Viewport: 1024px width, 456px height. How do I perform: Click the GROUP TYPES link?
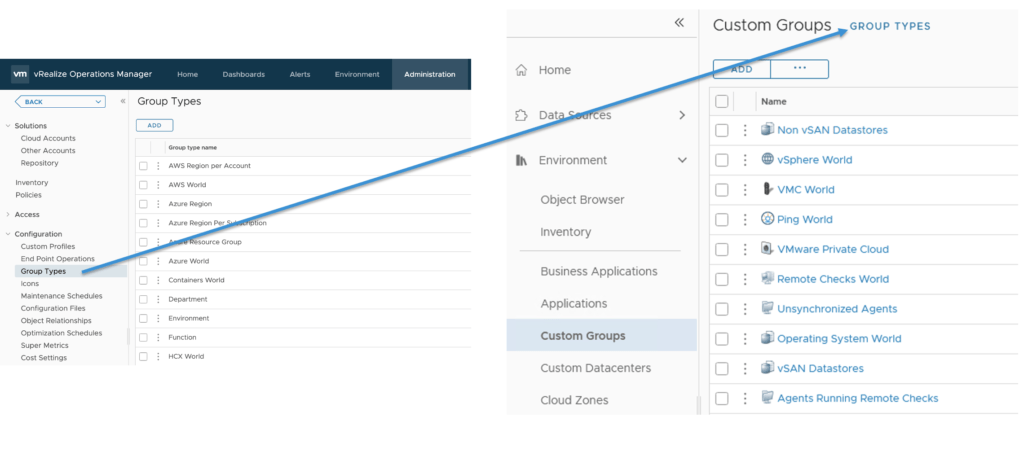click(890, 26)
